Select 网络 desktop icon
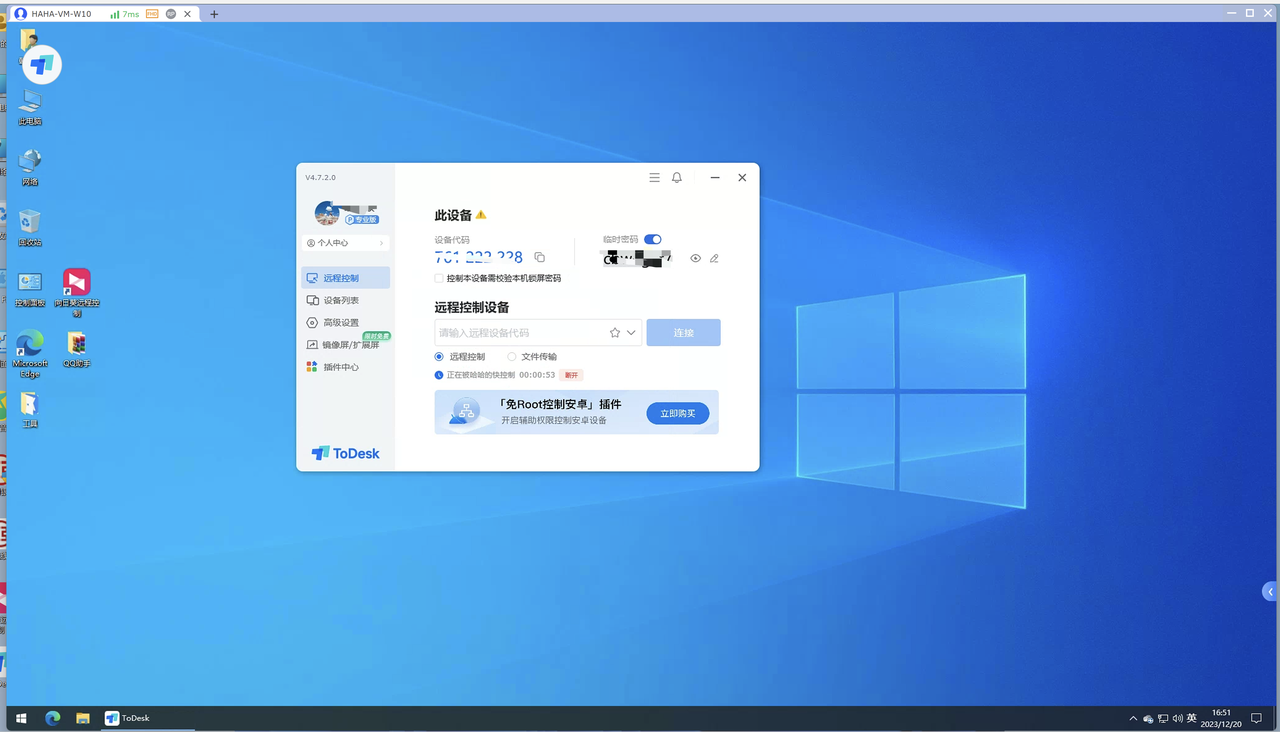1280x732 pixels. (30, 167)
